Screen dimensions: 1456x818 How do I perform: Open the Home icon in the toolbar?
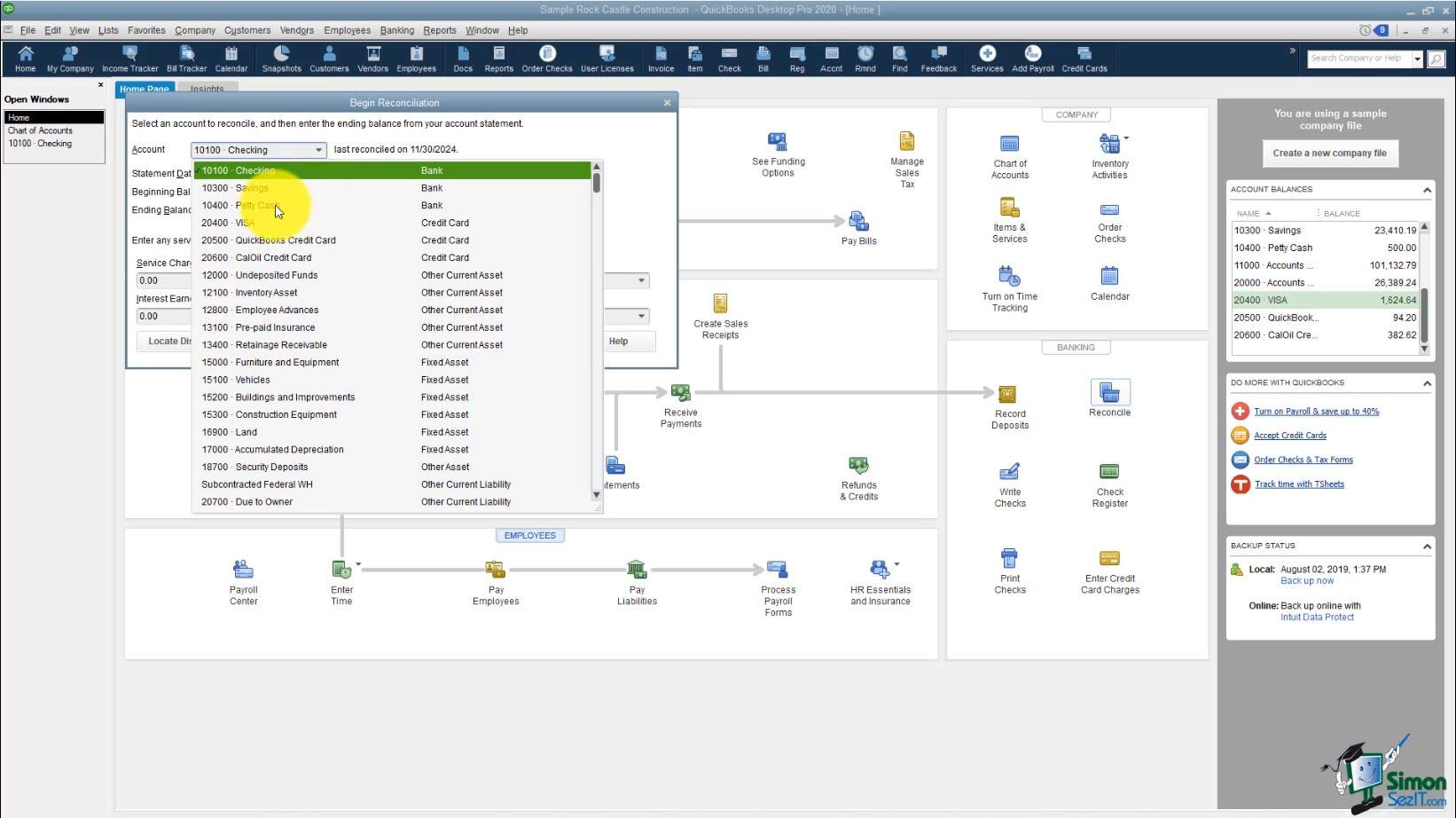(x=25, y=59)
